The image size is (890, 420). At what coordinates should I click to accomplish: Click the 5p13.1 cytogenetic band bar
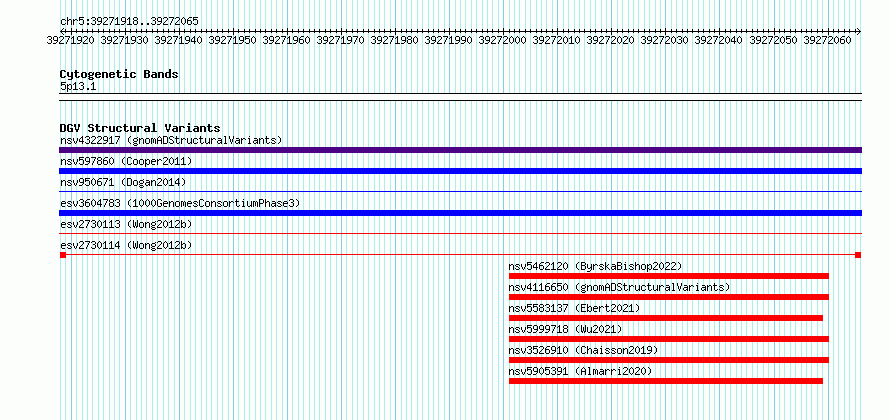point(460,97)
